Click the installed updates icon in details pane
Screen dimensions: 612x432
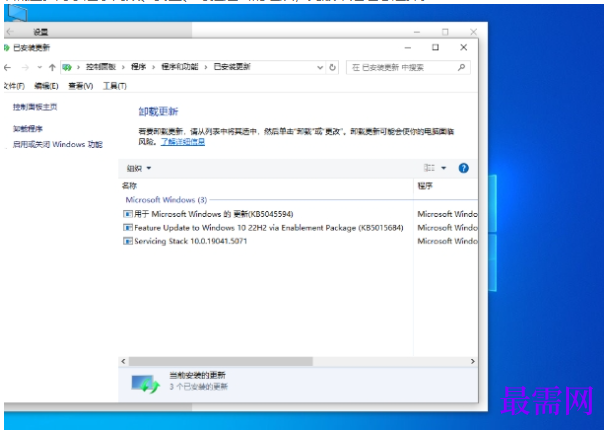coord(145,384)
